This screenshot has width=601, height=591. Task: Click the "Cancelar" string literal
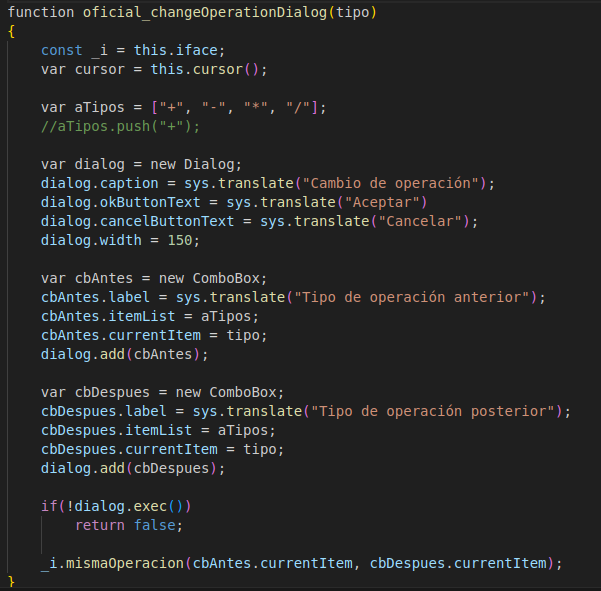pyautogui.click(x=420, y=221)
